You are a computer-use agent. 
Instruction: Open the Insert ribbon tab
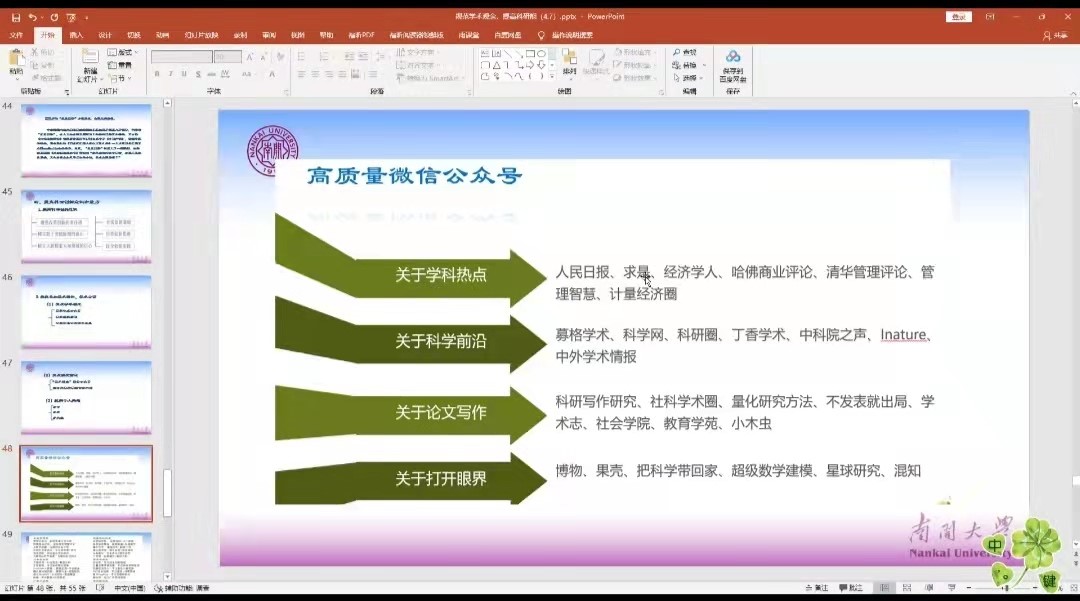tap(76, 35)
